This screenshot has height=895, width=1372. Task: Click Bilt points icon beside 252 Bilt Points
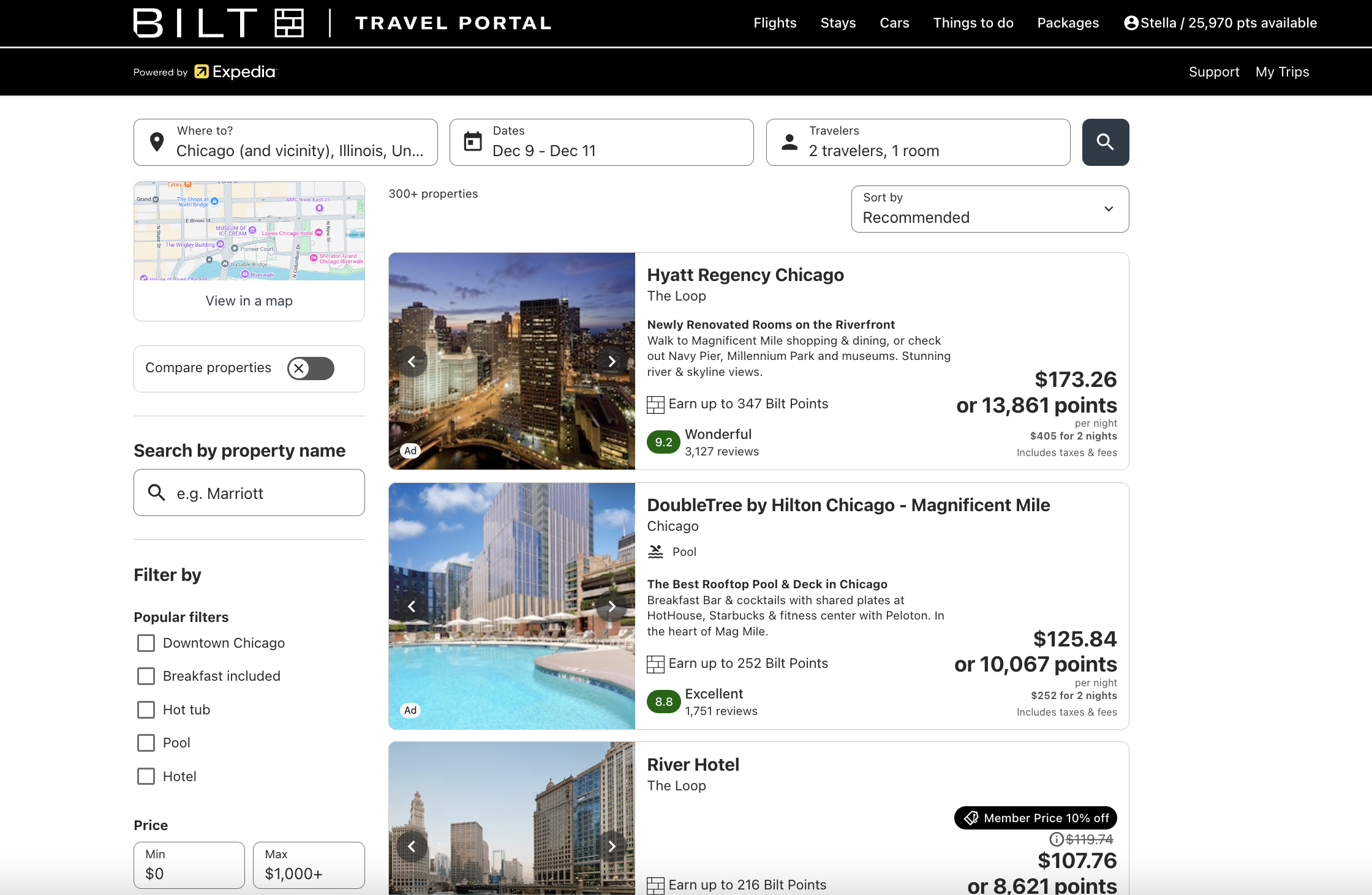click(x=655, y=664)
